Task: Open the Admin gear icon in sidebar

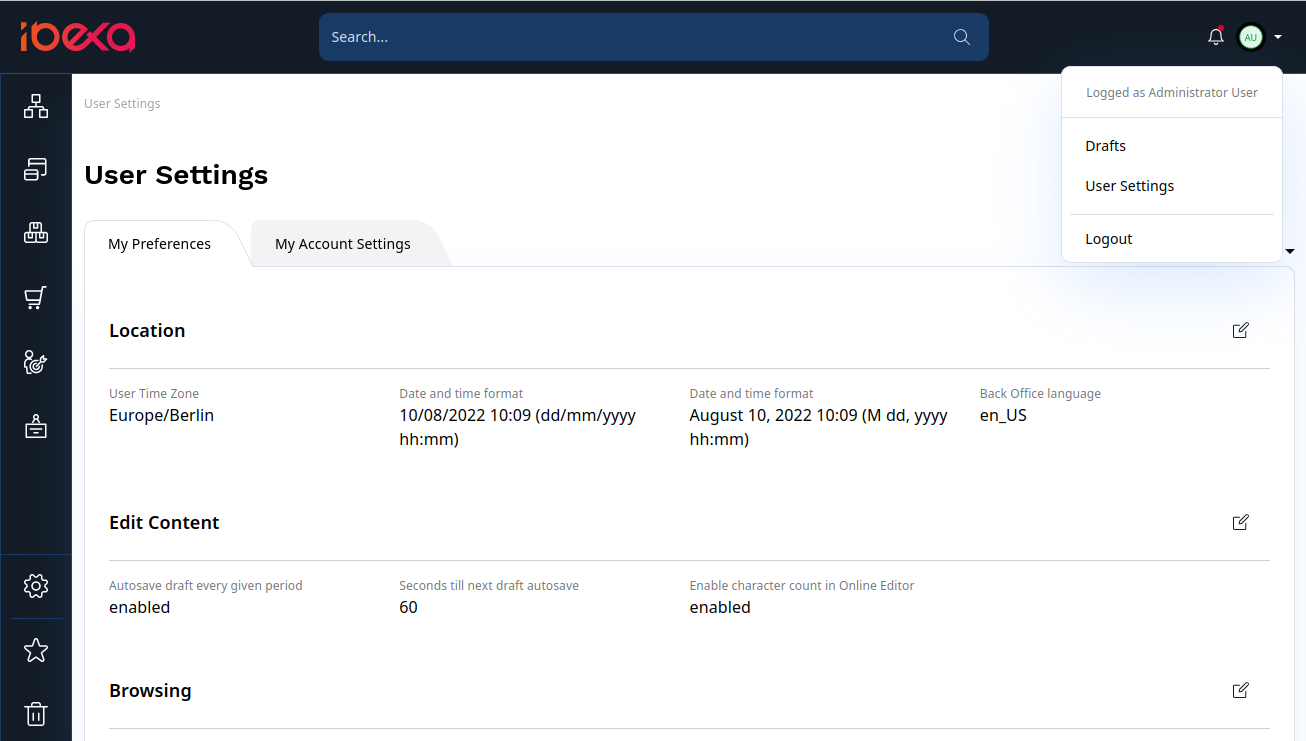Action: (x=36, y=586)
